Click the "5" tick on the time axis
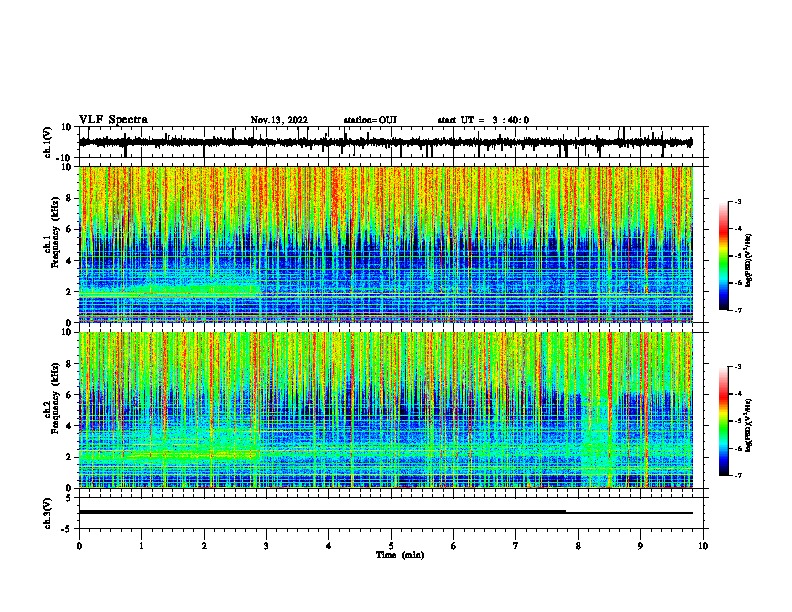Image resolution: width=792 pixels, height=612 pixels. 391,546
